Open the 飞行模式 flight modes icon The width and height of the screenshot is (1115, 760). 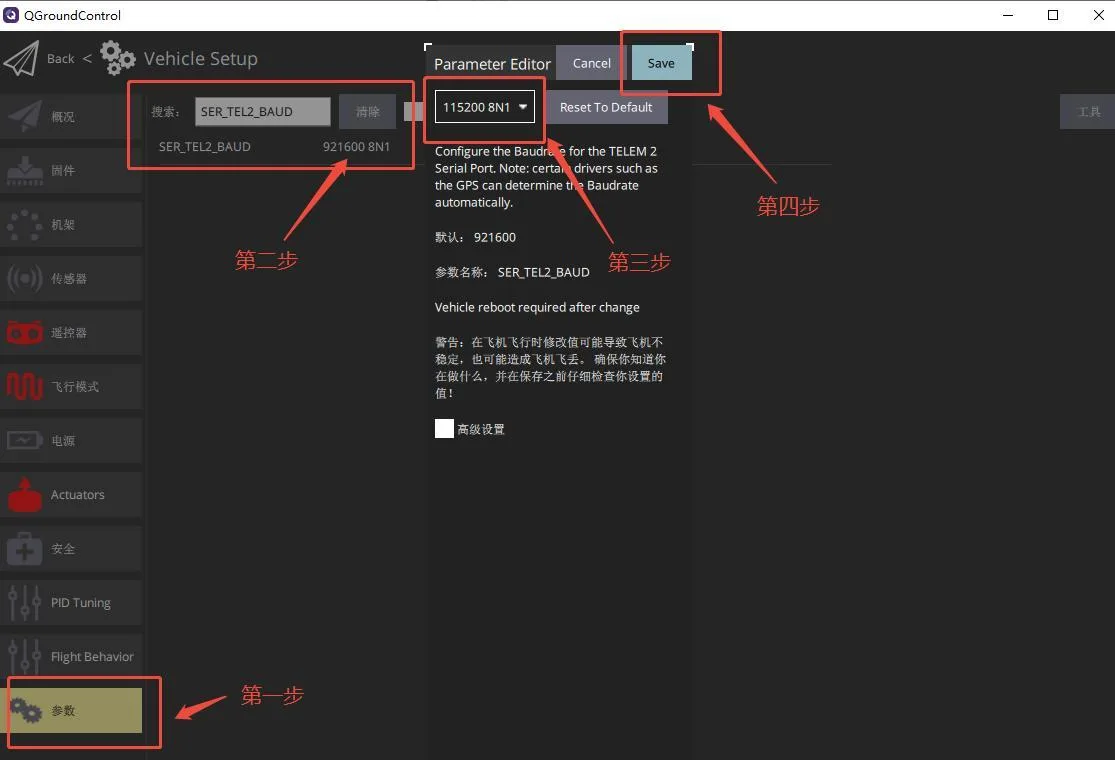25,386
